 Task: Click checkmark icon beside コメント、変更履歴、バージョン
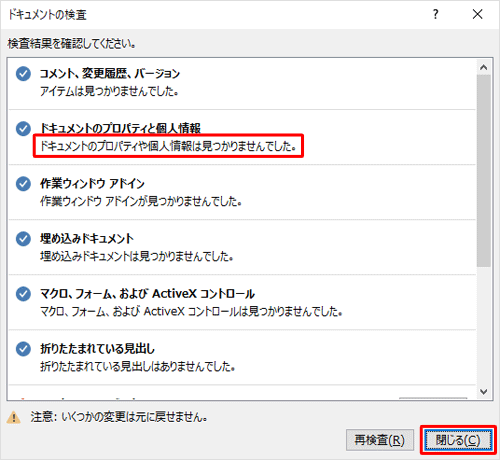pyautogui.click(x=23, y=74)
